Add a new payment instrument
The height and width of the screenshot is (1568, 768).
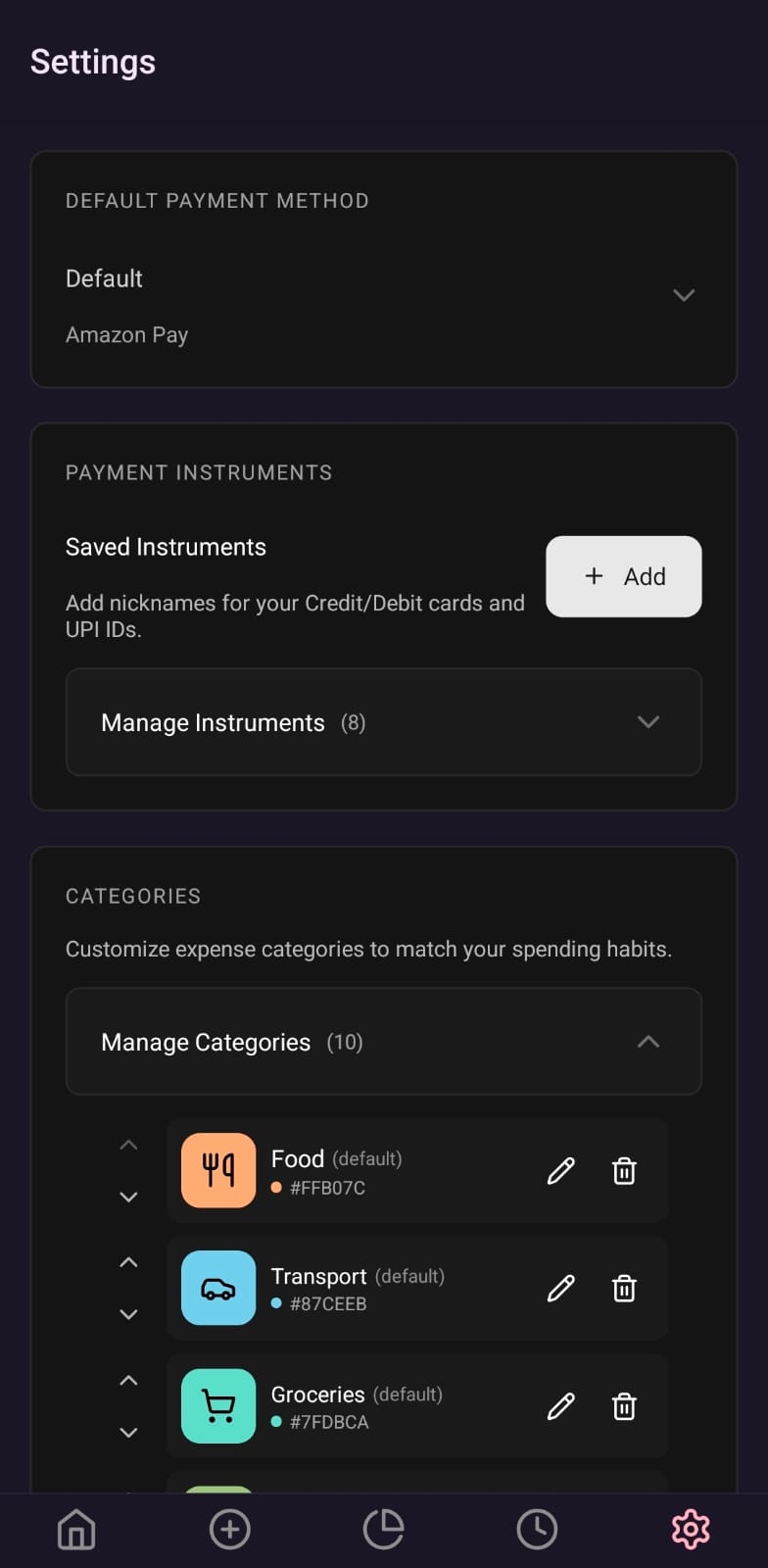point(623,576)
